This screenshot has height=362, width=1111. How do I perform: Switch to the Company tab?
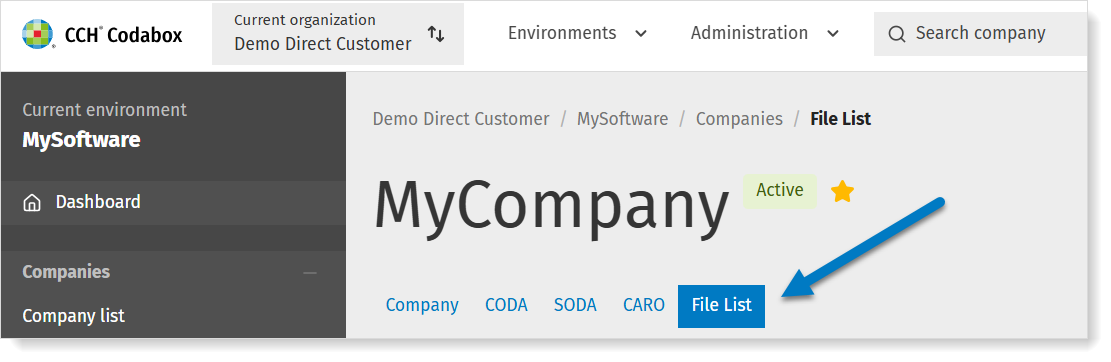coord(422,305)
